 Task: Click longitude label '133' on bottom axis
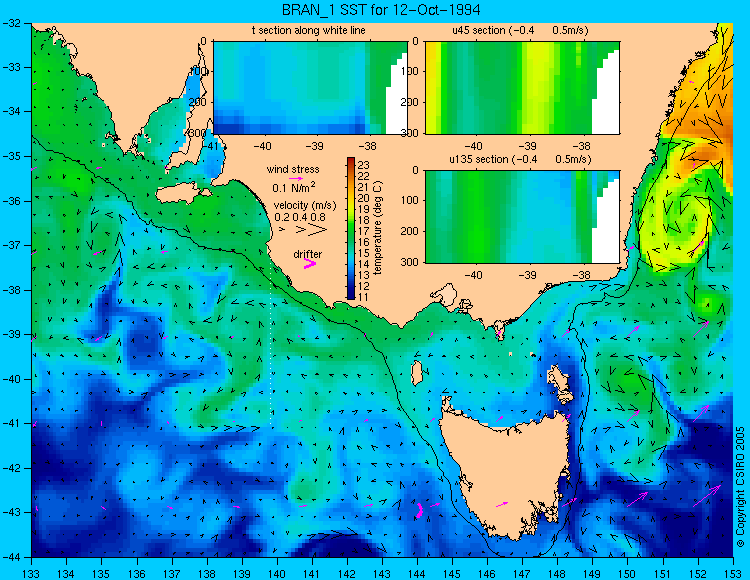pos(32,574)
